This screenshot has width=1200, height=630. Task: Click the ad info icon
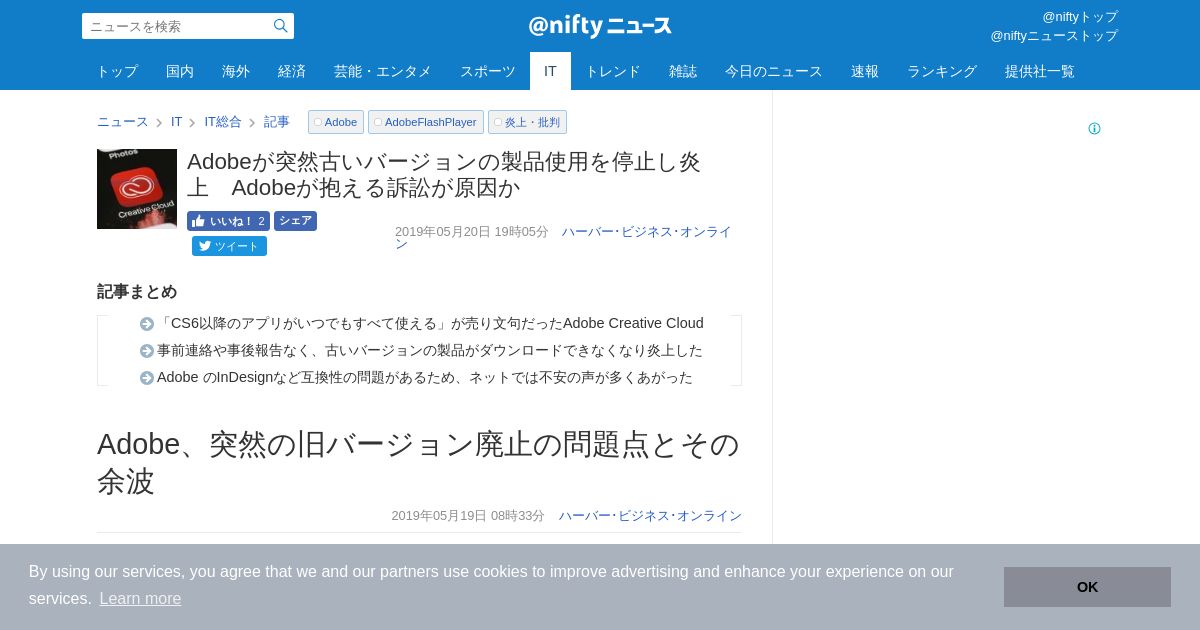click(1094, 129)
